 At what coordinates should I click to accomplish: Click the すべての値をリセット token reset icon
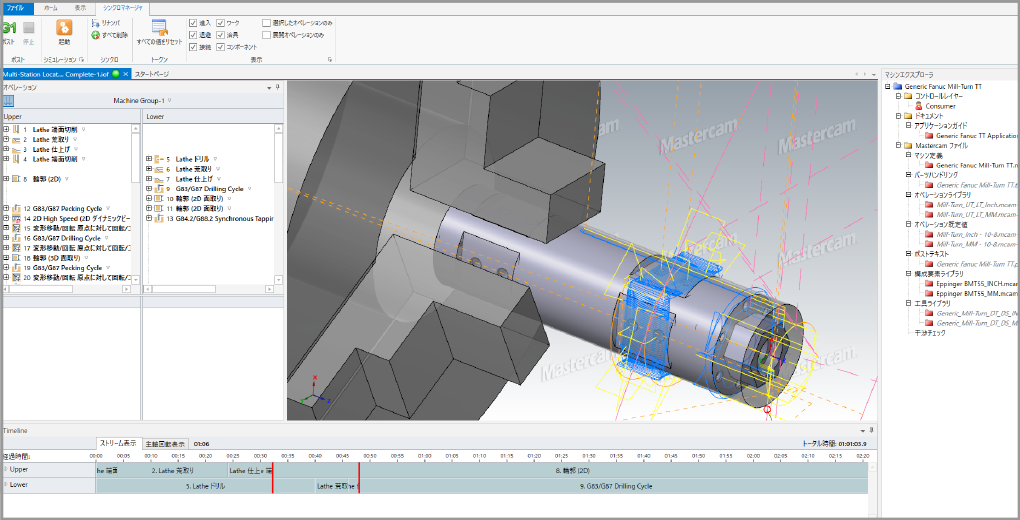159,27
